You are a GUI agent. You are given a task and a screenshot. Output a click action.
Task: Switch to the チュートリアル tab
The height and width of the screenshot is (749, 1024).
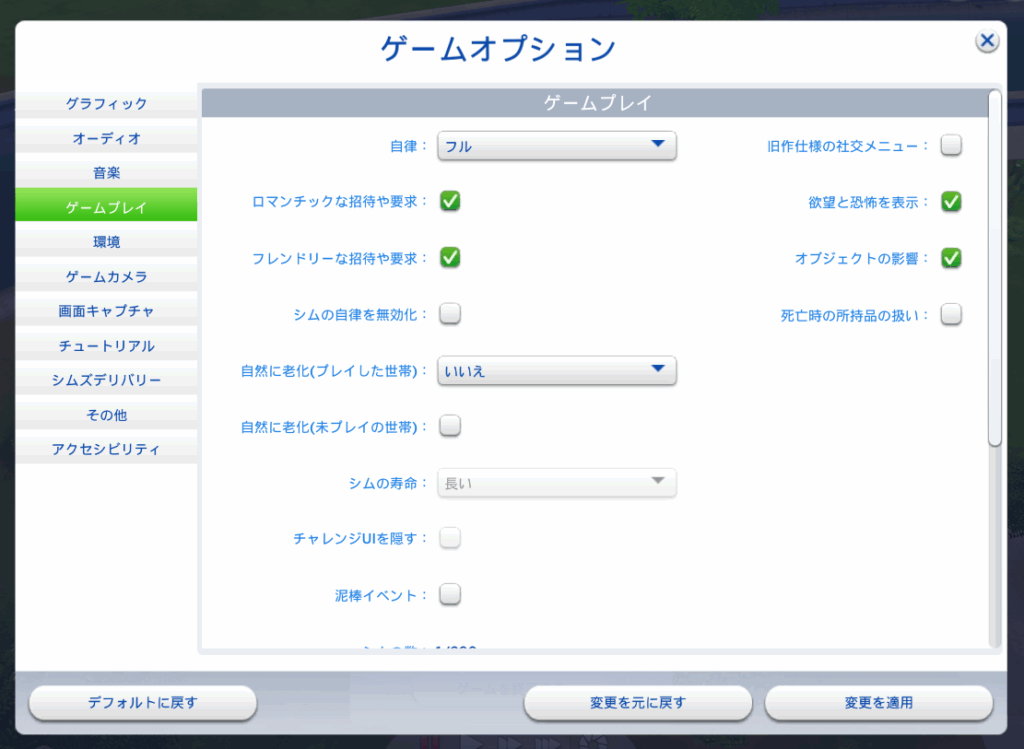[106, 345]
